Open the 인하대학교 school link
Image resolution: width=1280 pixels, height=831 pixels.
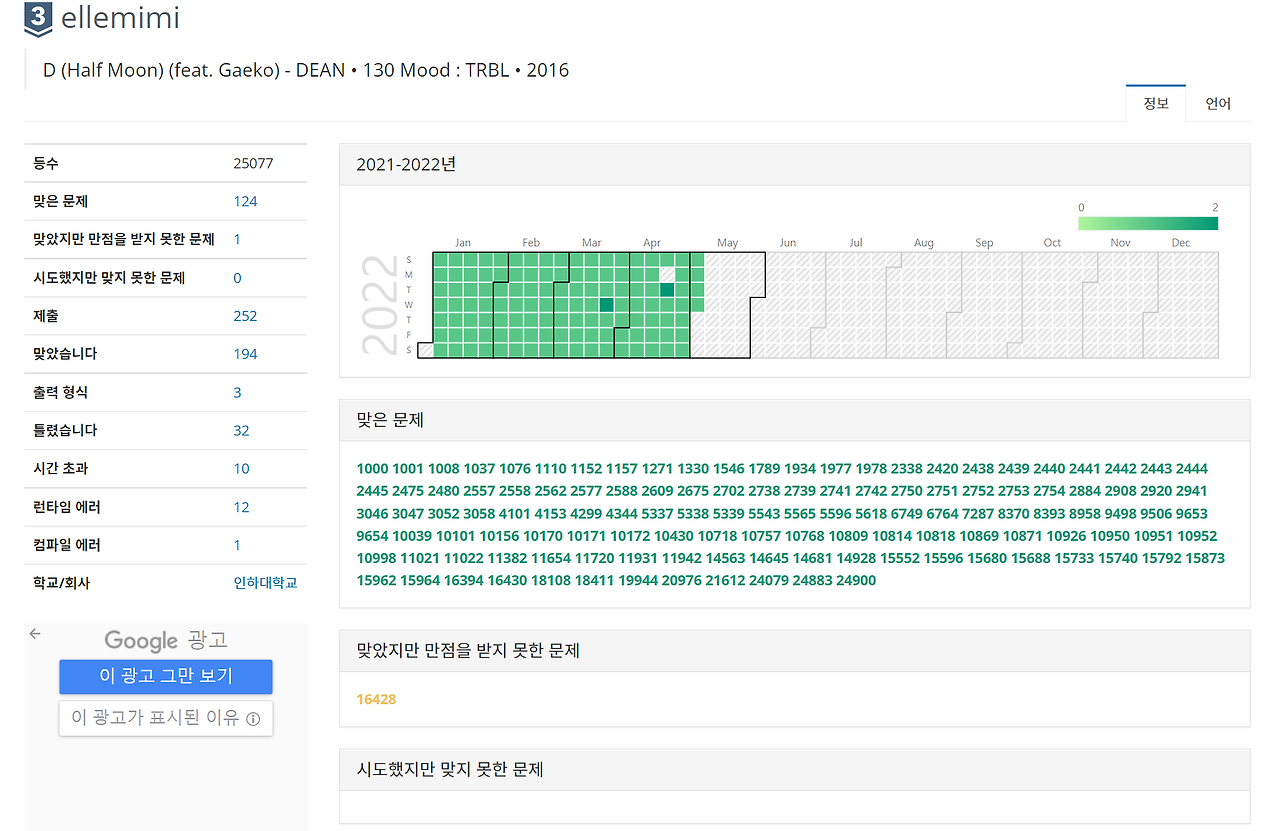(265, 582)
